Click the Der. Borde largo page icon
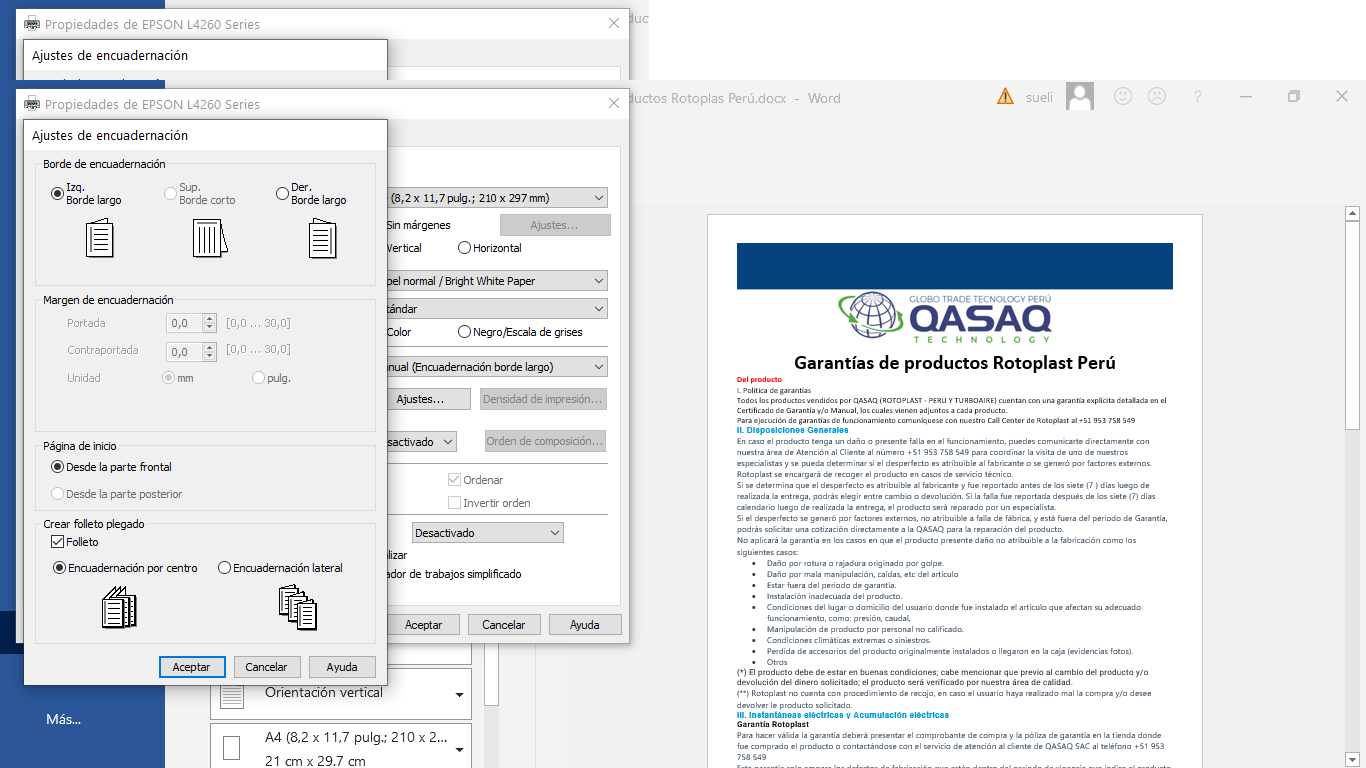 321,238
